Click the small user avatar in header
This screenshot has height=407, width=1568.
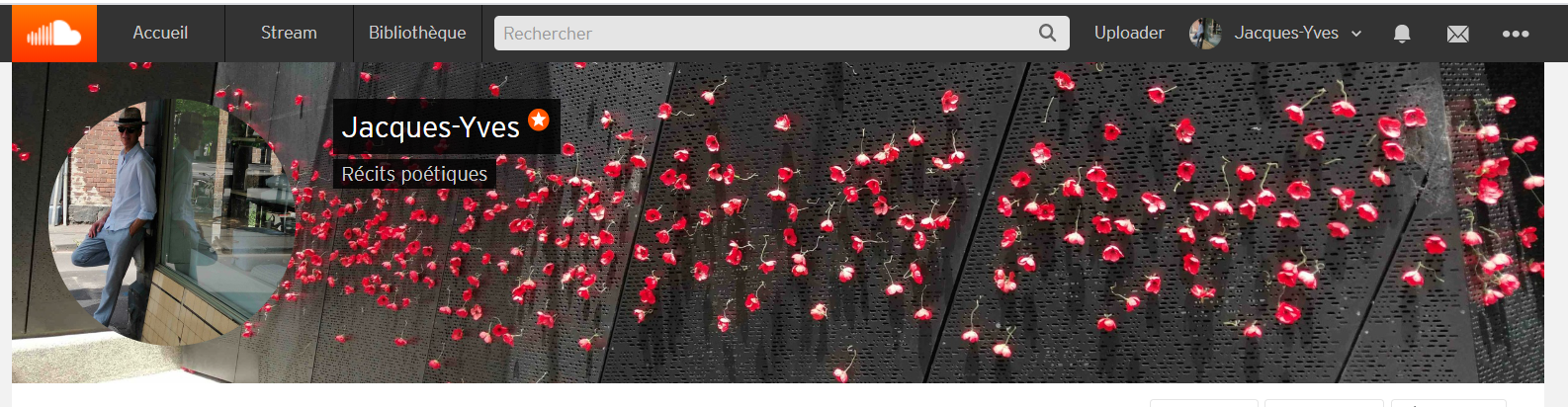1204,34
